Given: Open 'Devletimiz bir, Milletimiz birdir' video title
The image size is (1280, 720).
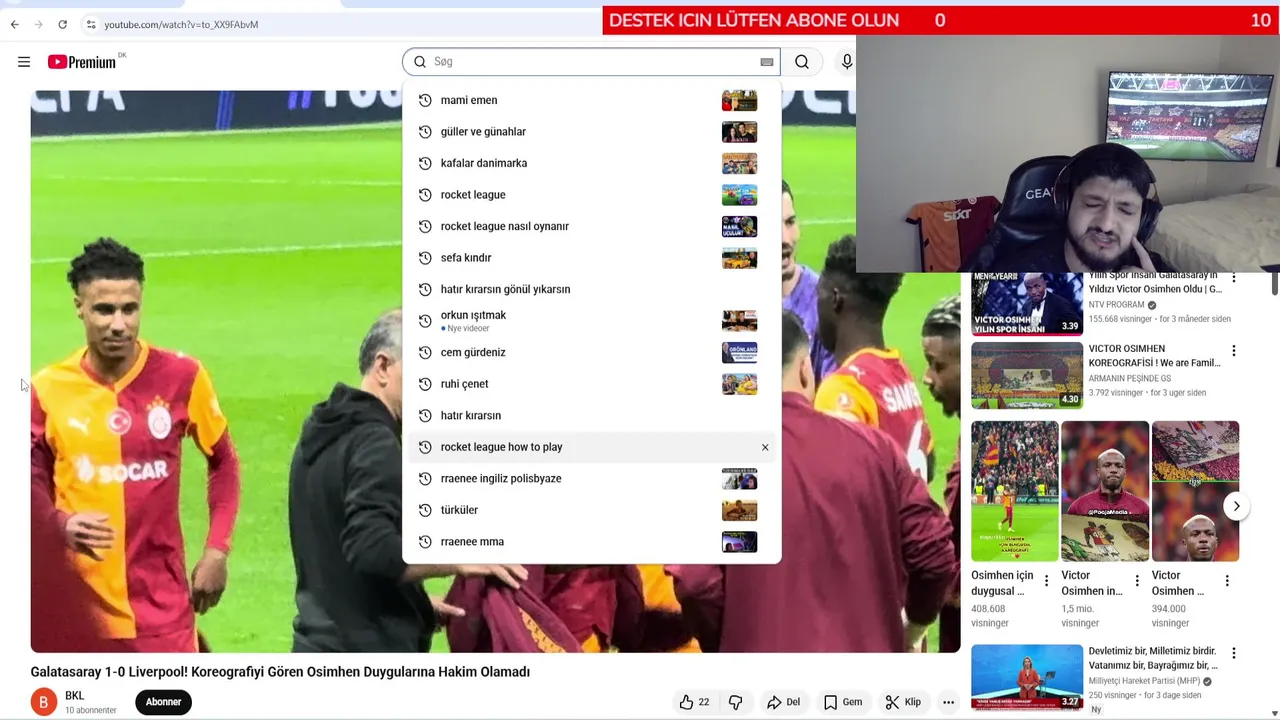Looking at the screenshot, I should pyautogui.click(x=1153, y=658).
